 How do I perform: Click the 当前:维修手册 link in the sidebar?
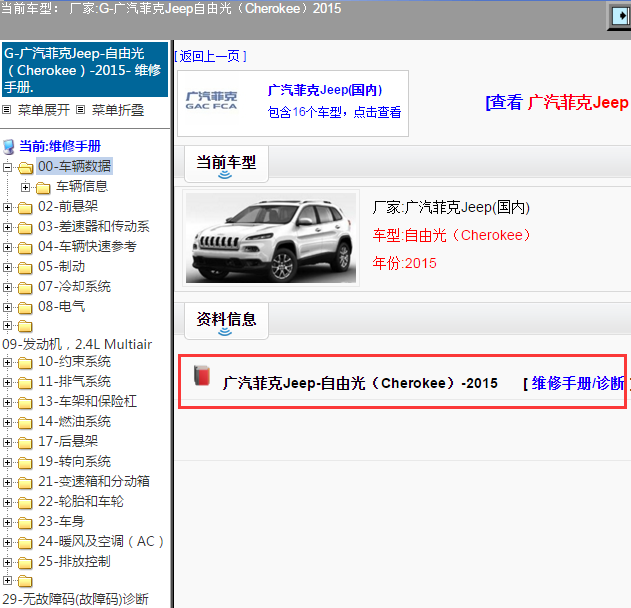coord(60,146)
